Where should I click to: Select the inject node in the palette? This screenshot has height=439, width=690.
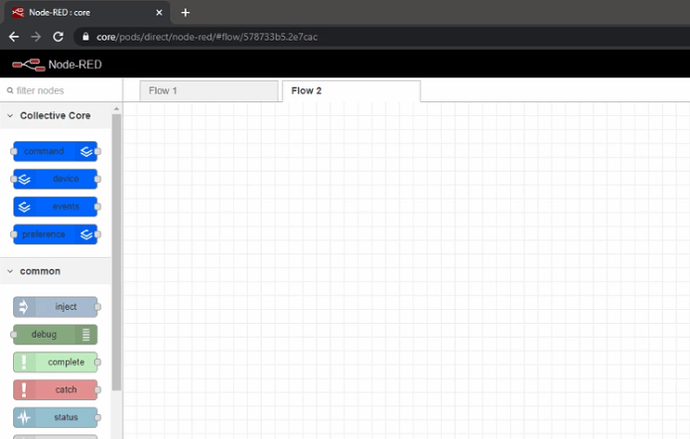[55, 307]
